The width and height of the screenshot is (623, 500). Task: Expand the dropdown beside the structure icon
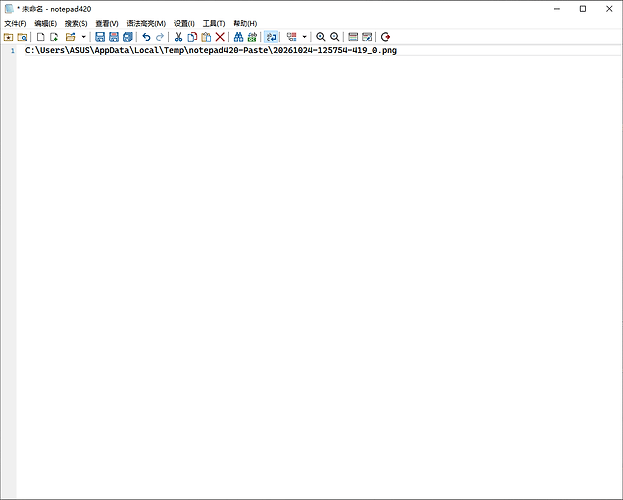(304, 37)
